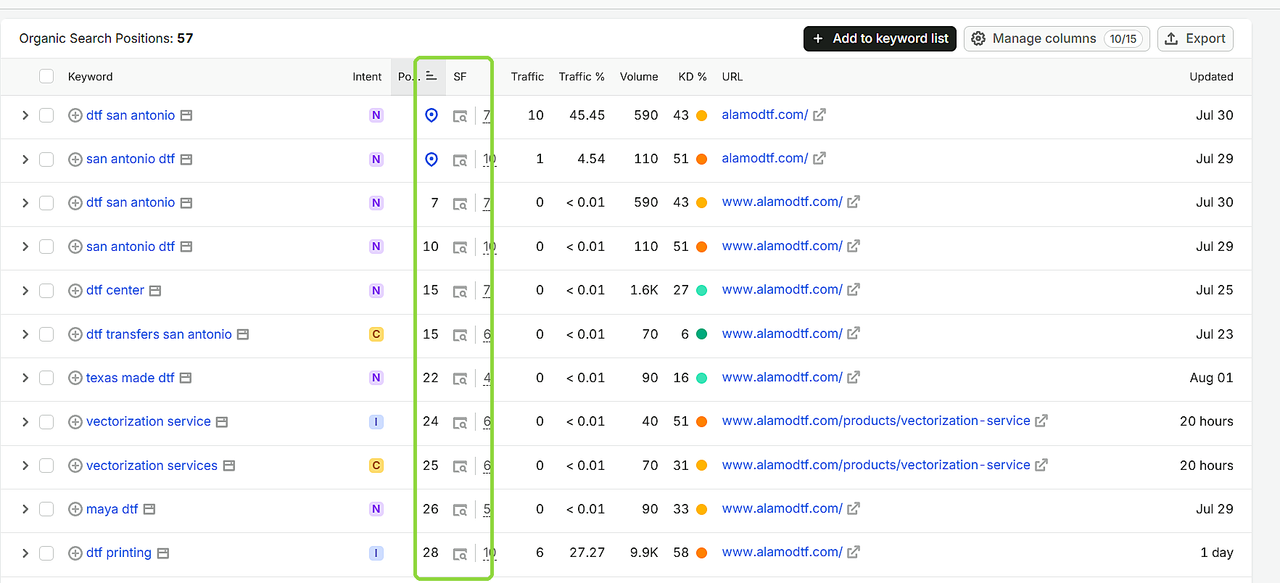Tick the checkbox for 'vectorization service' row
1280x583 pixels.
tap(46, 422)
